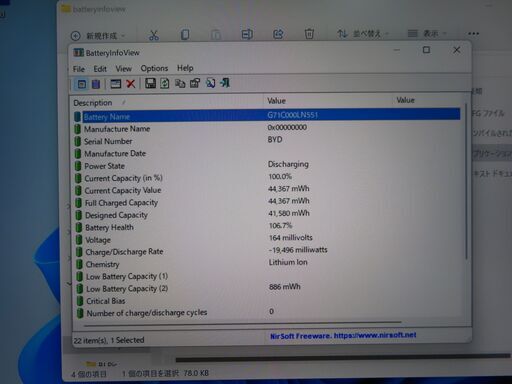The image size is (512, 384).
Task: Click the Exit toolbar icon
Action: click(x=225, y=82)
